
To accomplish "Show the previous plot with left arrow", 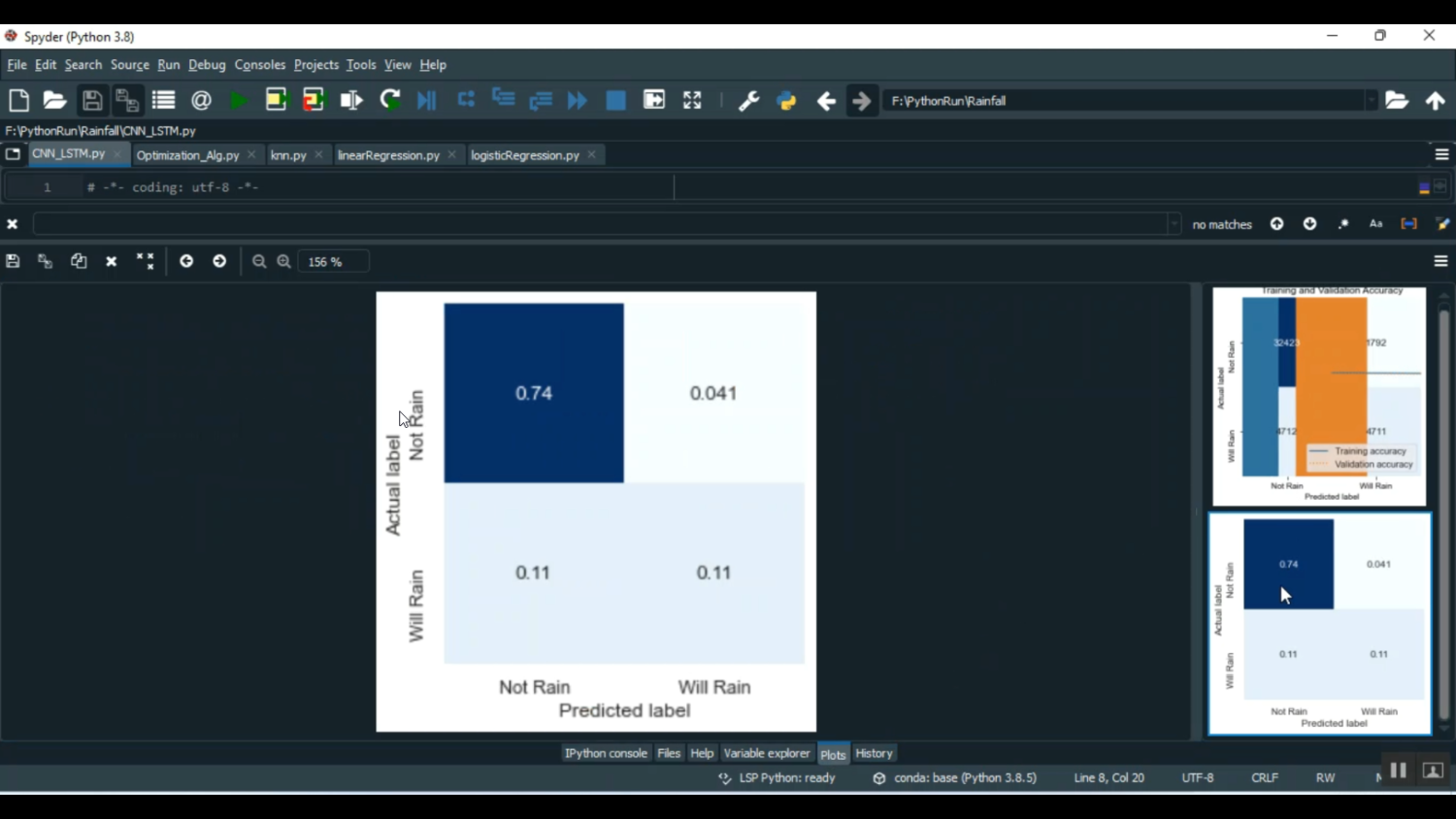I will [186, 262].
